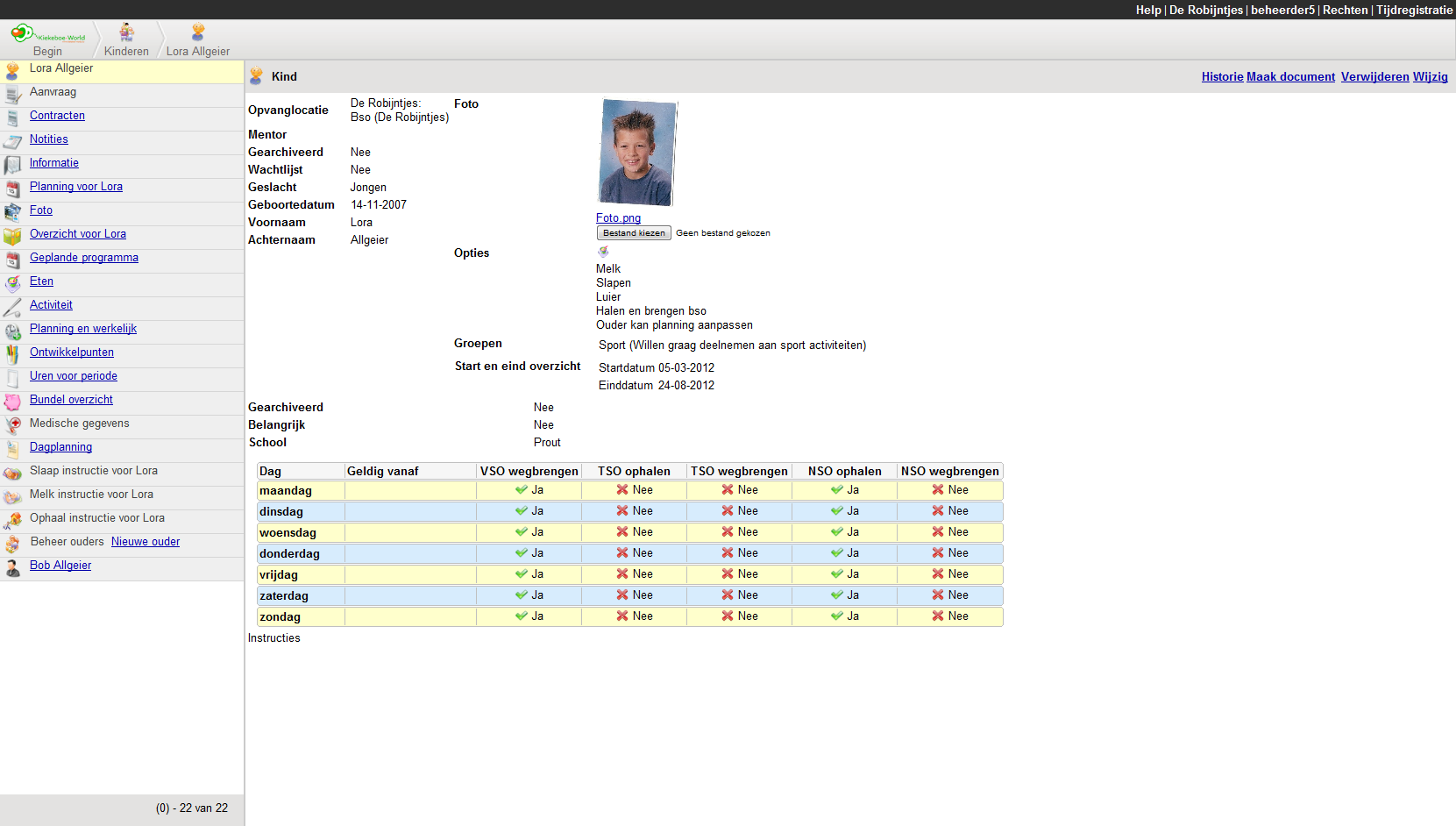Screen dimensions: 1456x826
Task: Click the Contracten icon in sidebar
Action: tap(12, 117)
